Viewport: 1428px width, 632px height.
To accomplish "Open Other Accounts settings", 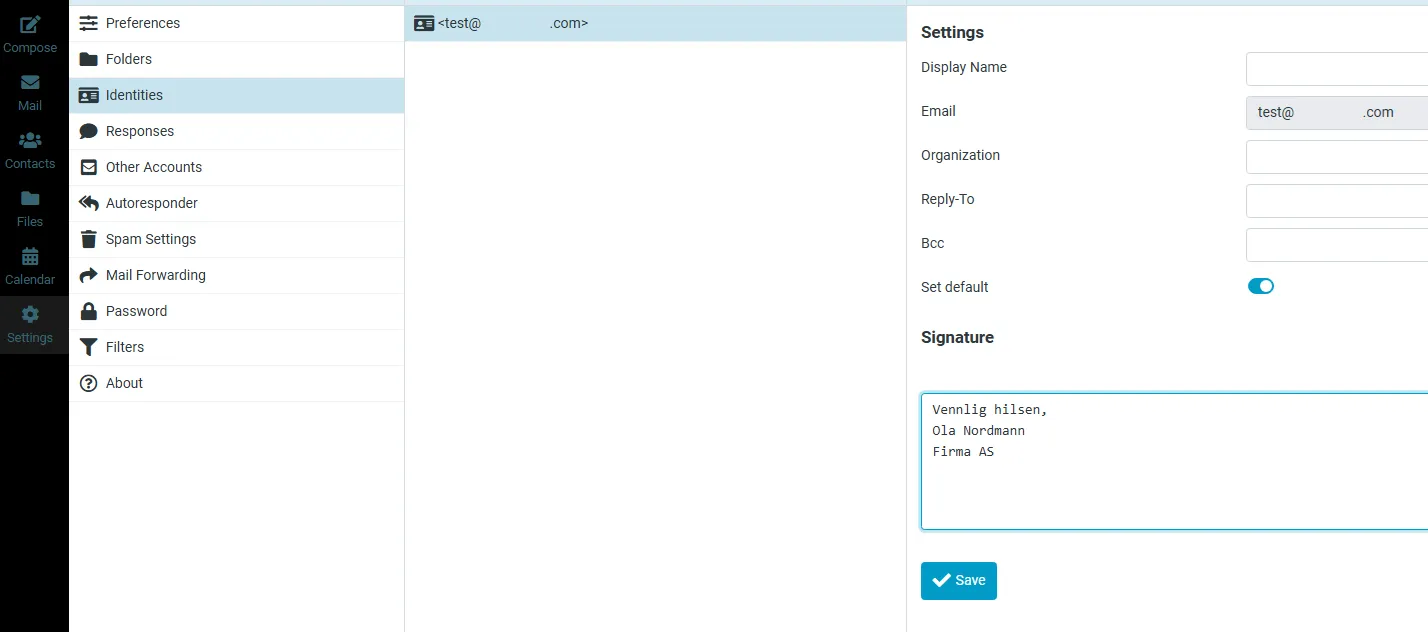I will [236, 167].
